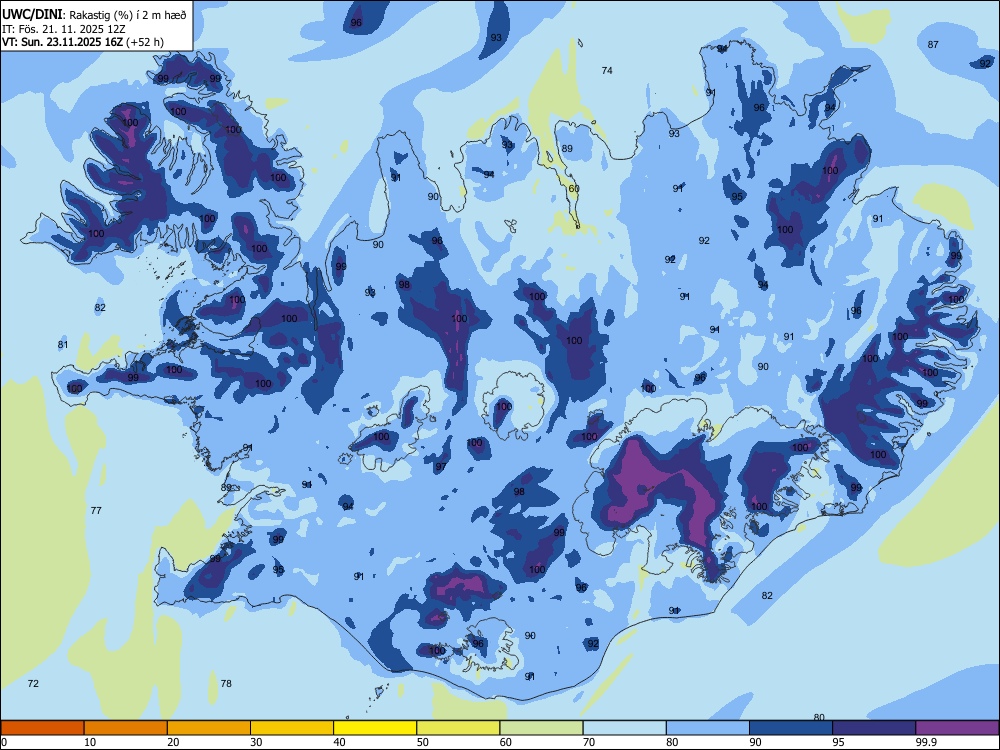Click the humidity value '72' on the map
This screenshot has width=1000, height=750.
pos(33,683)
